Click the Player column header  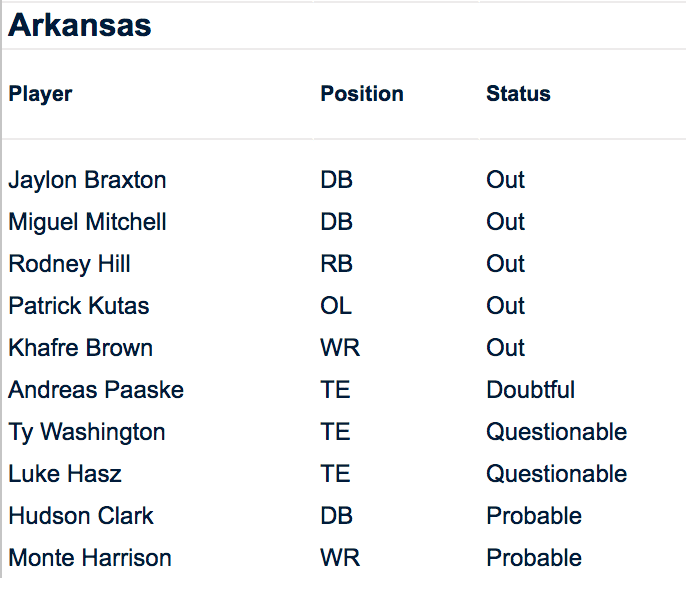[40, 94]
